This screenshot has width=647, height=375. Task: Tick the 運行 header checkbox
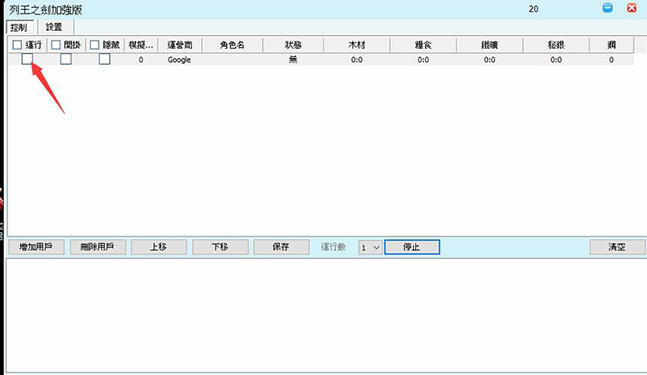tap(17, 45)
